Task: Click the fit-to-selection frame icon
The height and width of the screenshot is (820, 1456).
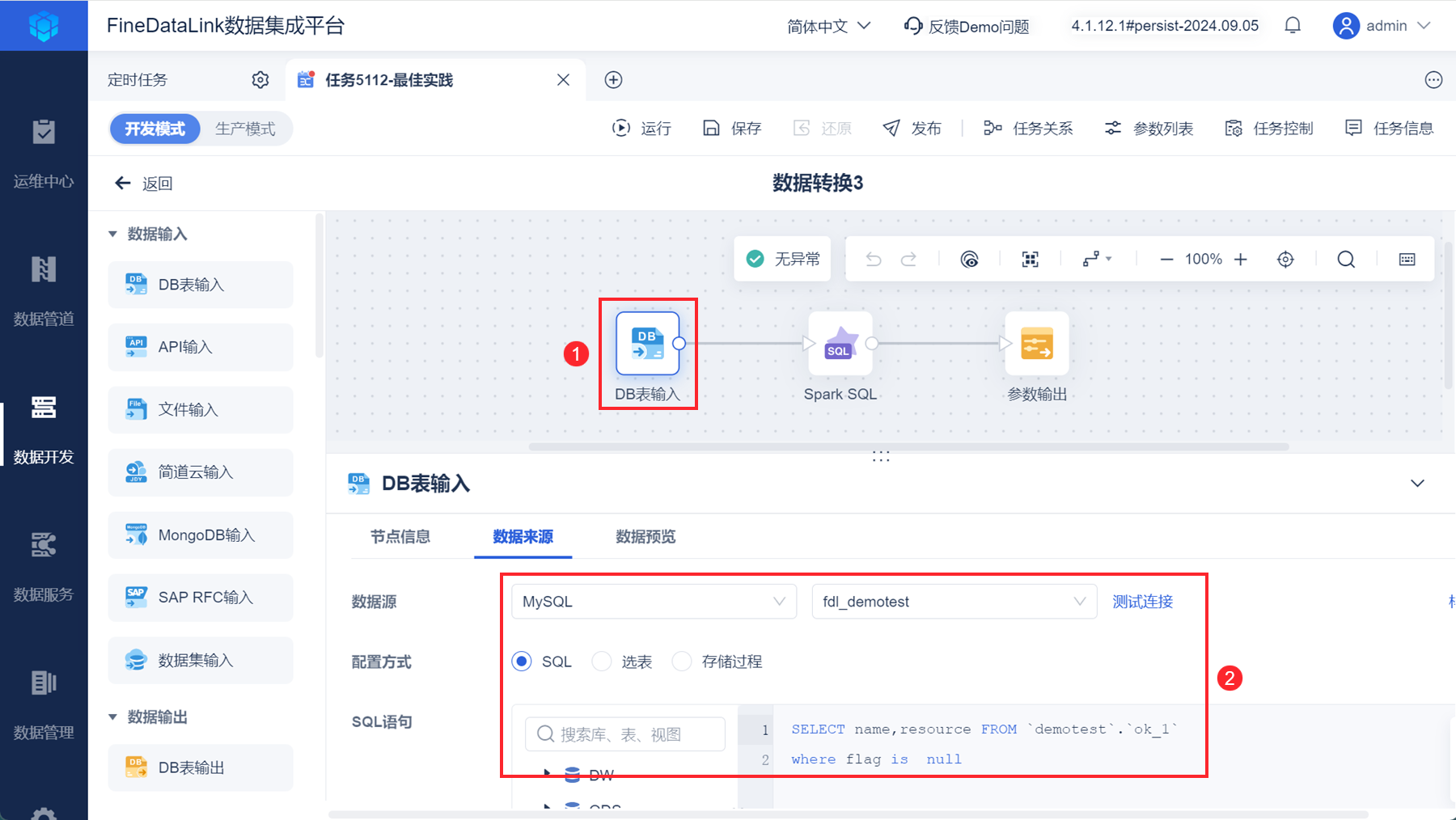Action: (1031, 260)
